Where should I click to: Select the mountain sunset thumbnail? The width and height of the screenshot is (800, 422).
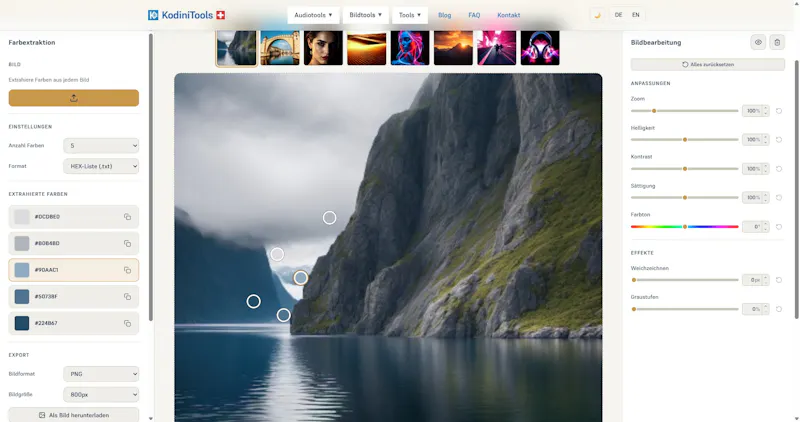[454, 47]
